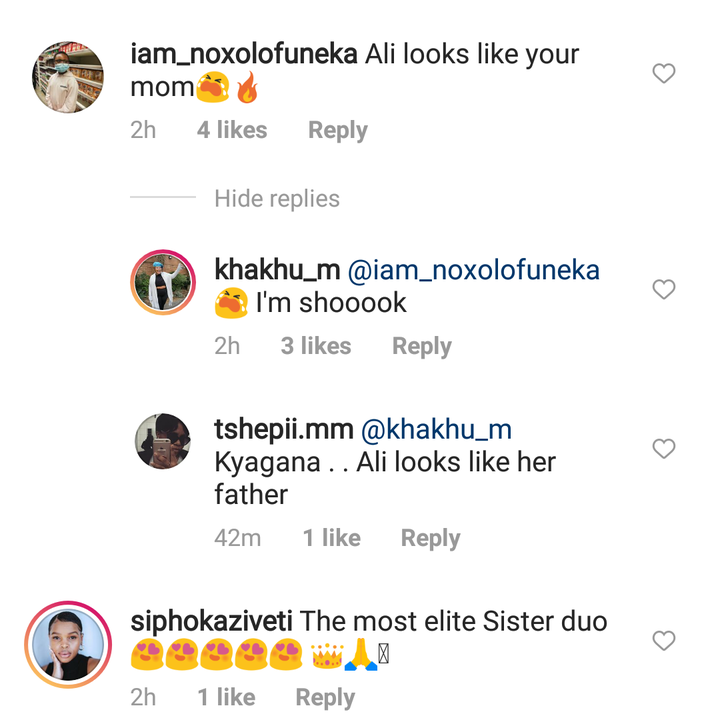
Task: View the 4 likes on the first comment
Action: (232, 130)
